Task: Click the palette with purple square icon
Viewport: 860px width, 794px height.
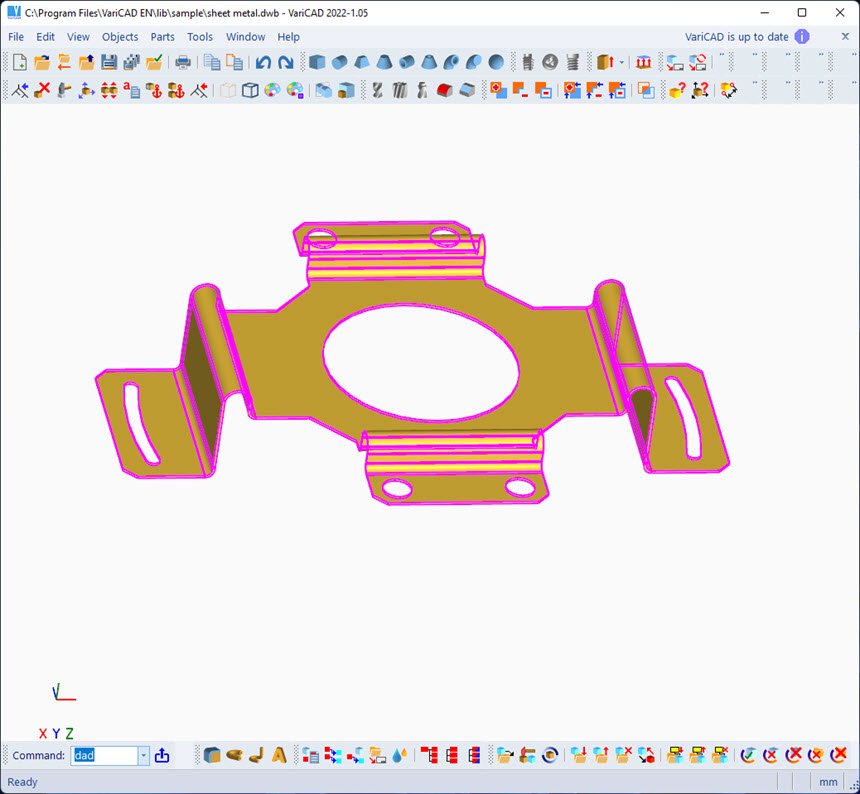Action: (x=295, y=90)
